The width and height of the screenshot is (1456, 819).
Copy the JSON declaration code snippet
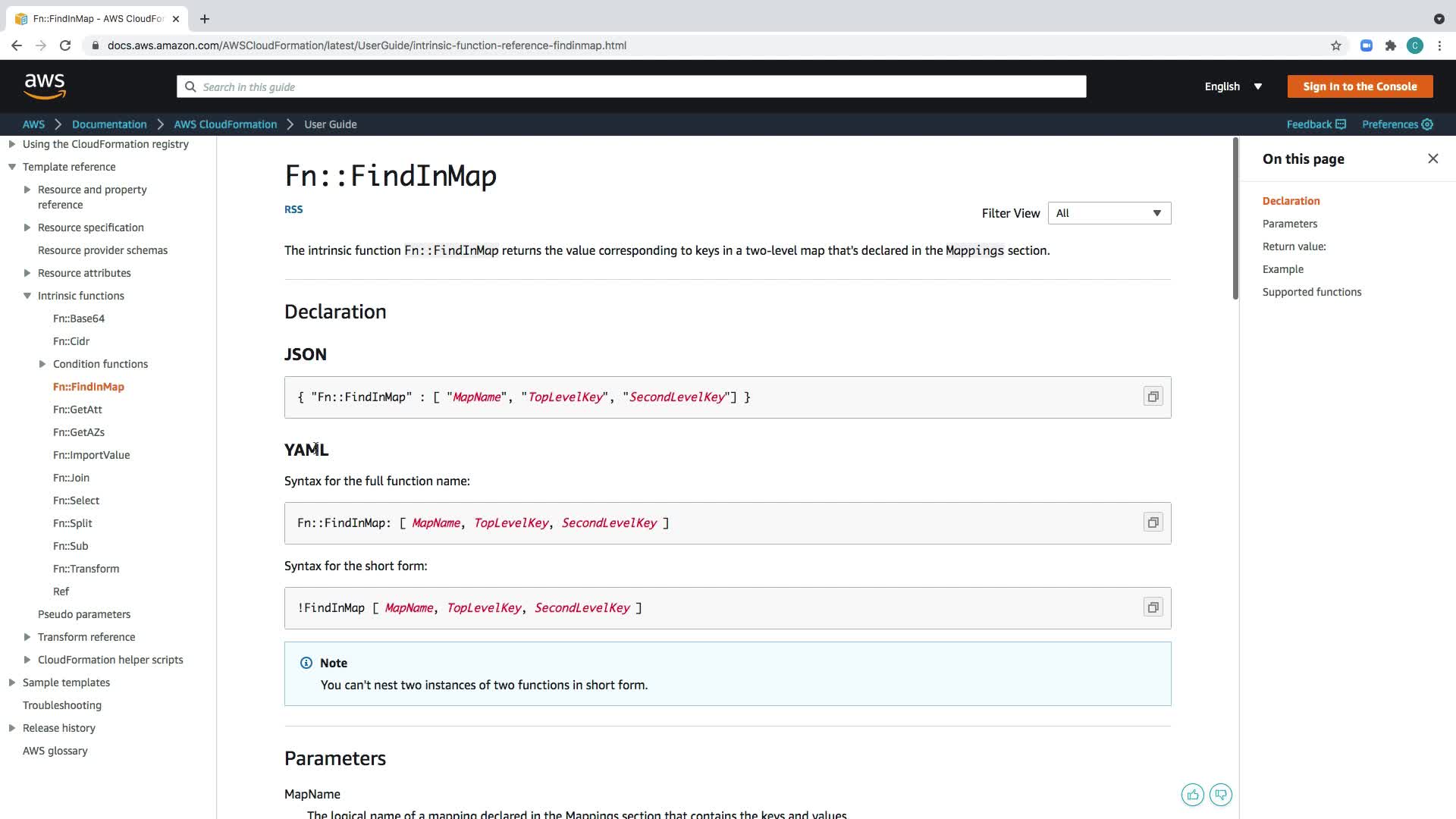(x=1153, y=397)
